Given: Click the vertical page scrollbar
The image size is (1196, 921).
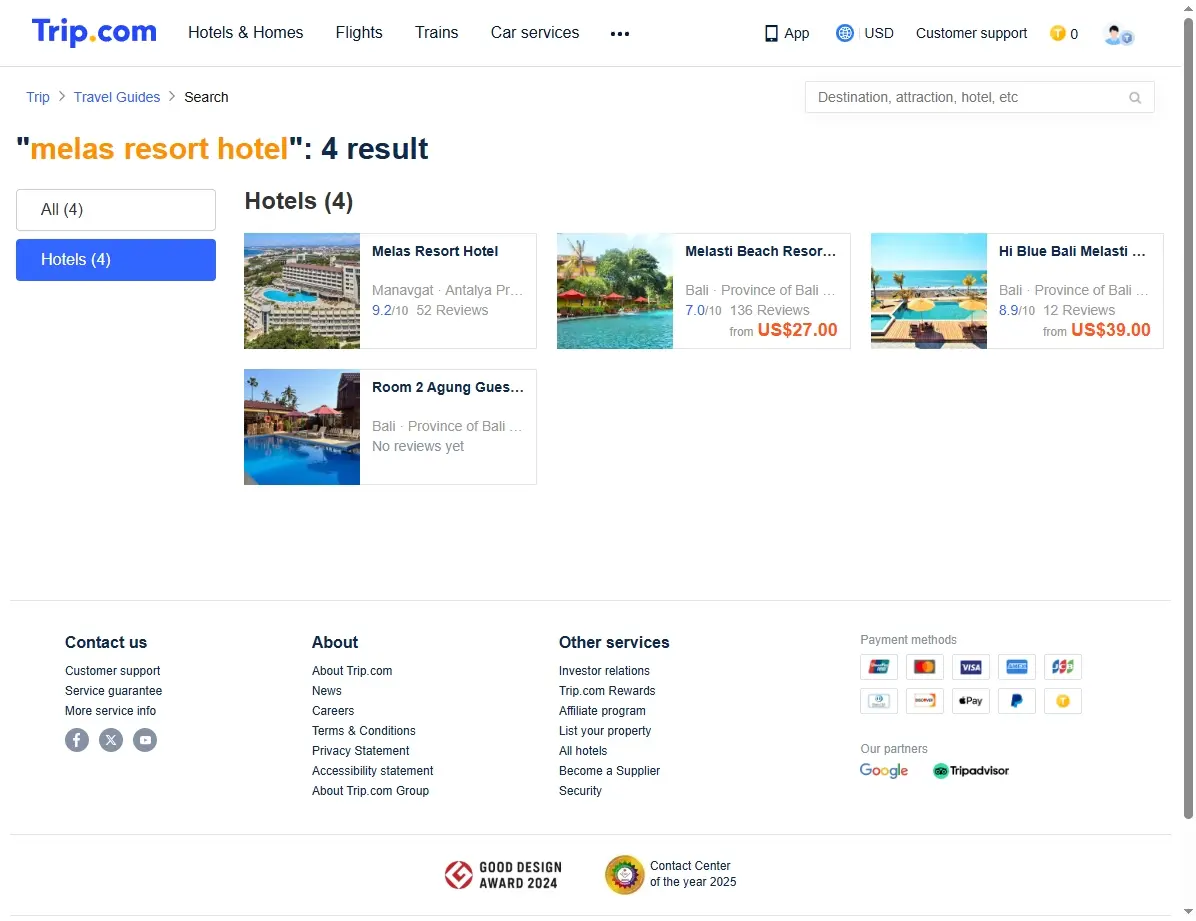Looking at the screenshot, I should [x=1188, y=418].
